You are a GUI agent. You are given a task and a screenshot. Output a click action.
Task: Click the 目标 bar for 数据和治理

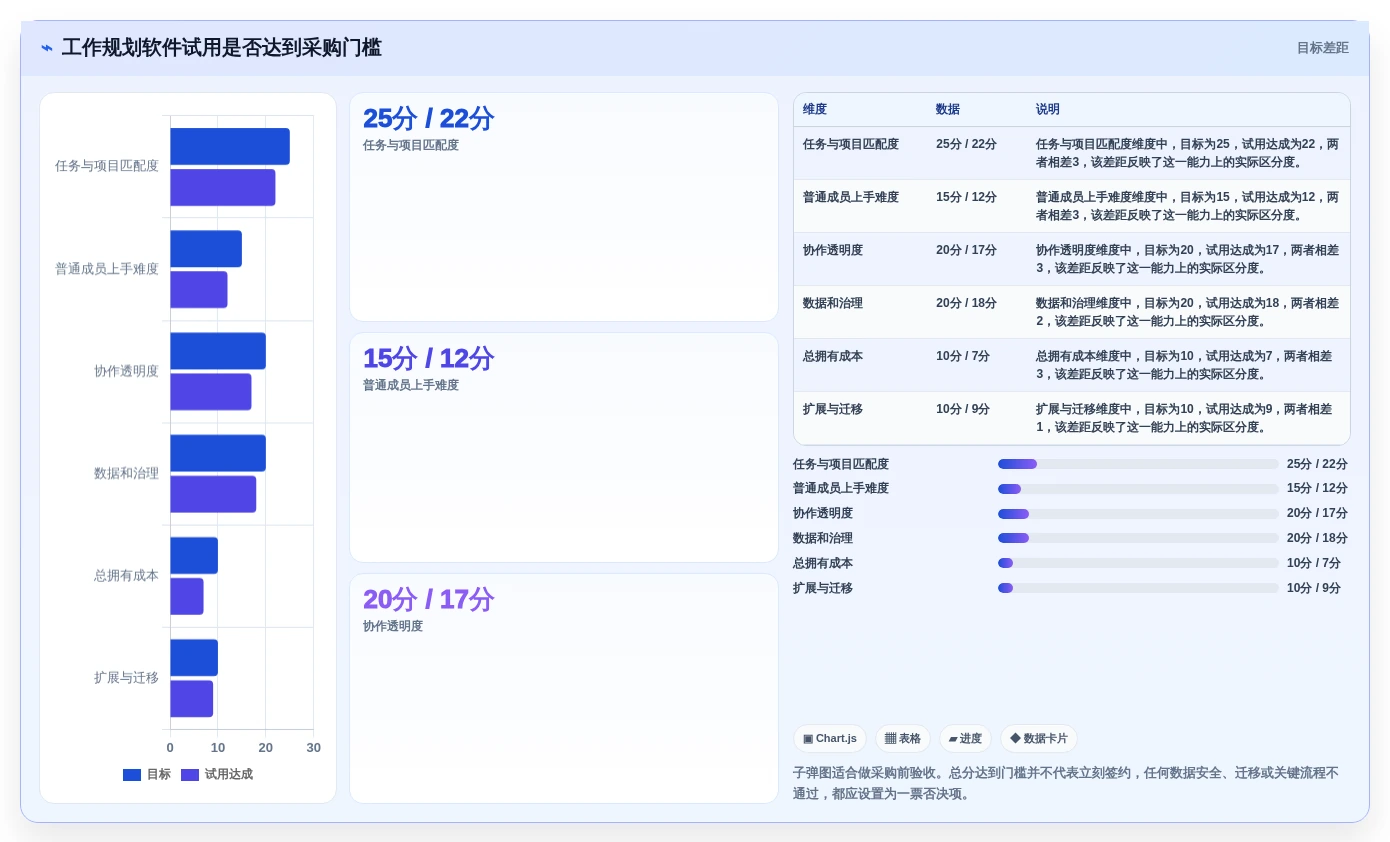tap(218, 453)
